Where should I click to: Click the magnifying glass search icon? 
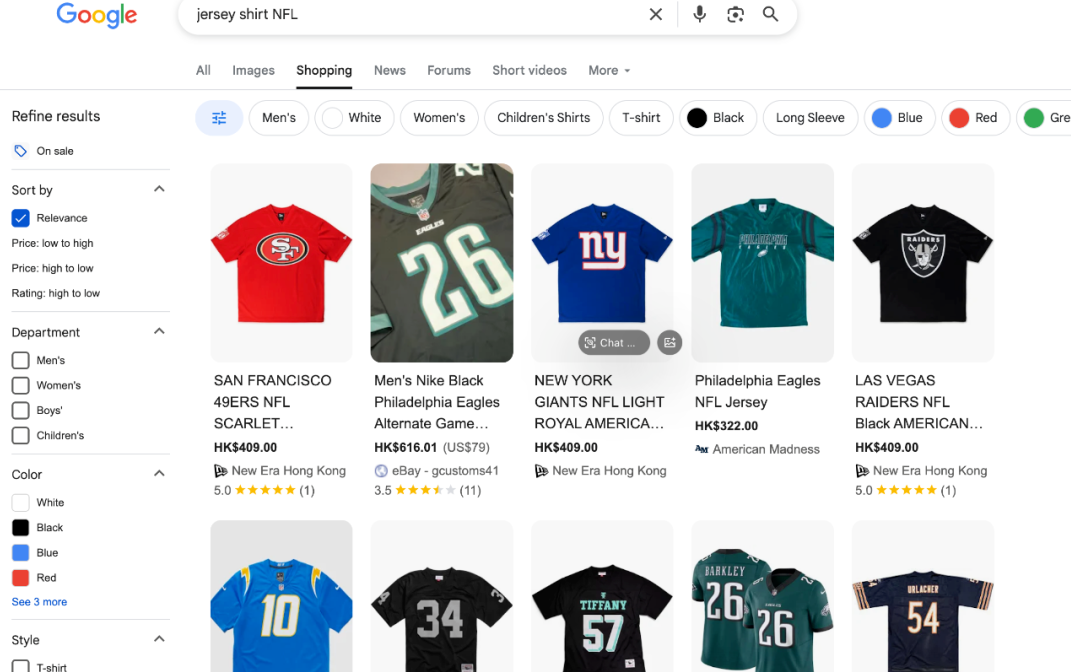click(770, 14)
